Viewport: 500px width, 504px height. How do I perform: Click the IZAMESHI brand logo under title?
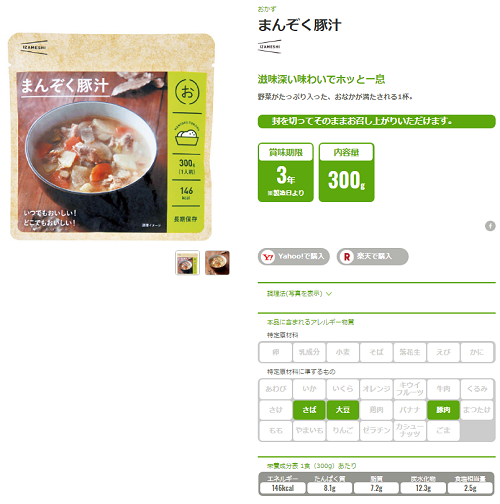(x=270, y=47)
